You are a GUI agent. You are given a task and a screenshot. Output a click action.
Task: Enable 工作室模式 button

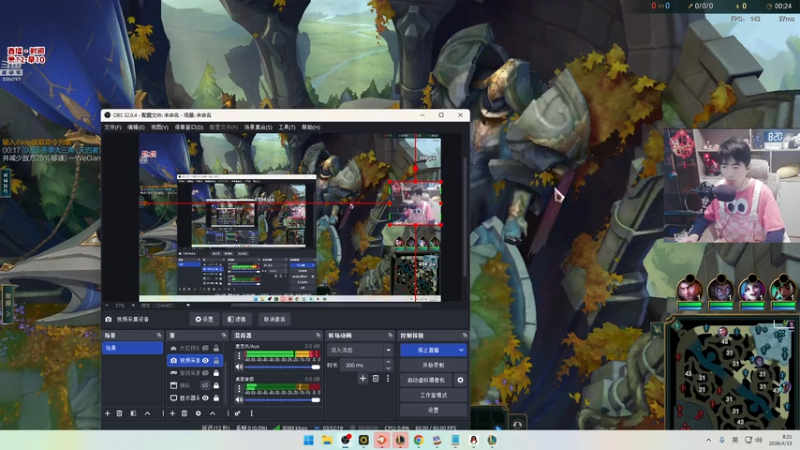(x=433, y=395)
